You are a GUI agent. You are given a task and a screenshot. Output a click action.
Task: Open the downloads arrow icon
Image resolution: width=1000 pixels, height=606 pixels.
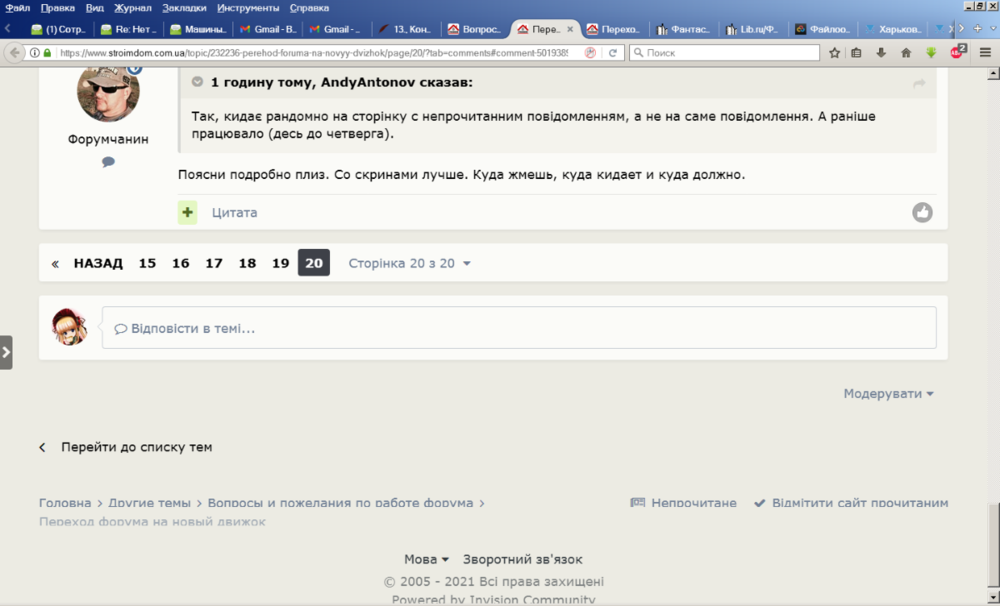coord(880,53)
